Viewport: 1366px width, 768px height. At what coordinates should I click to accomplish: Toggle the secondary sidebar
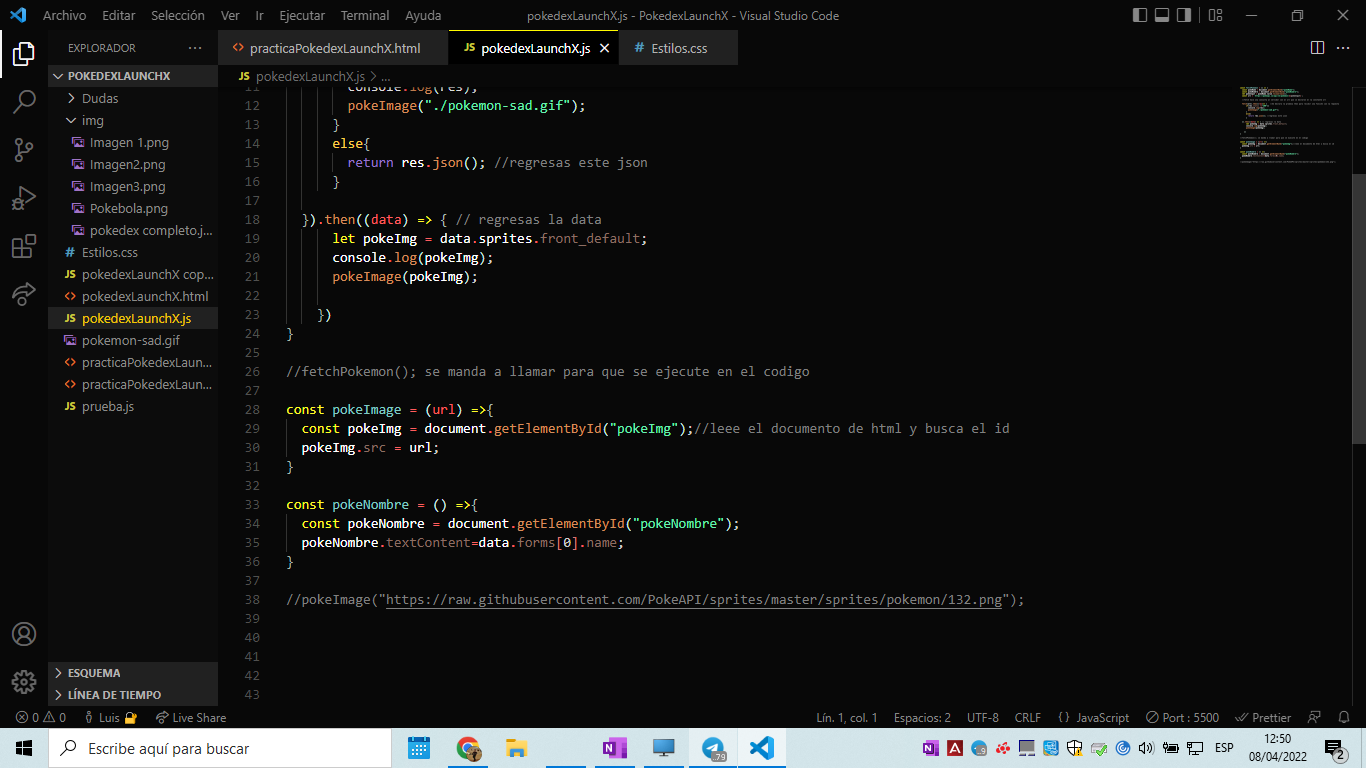(1183, 14)
